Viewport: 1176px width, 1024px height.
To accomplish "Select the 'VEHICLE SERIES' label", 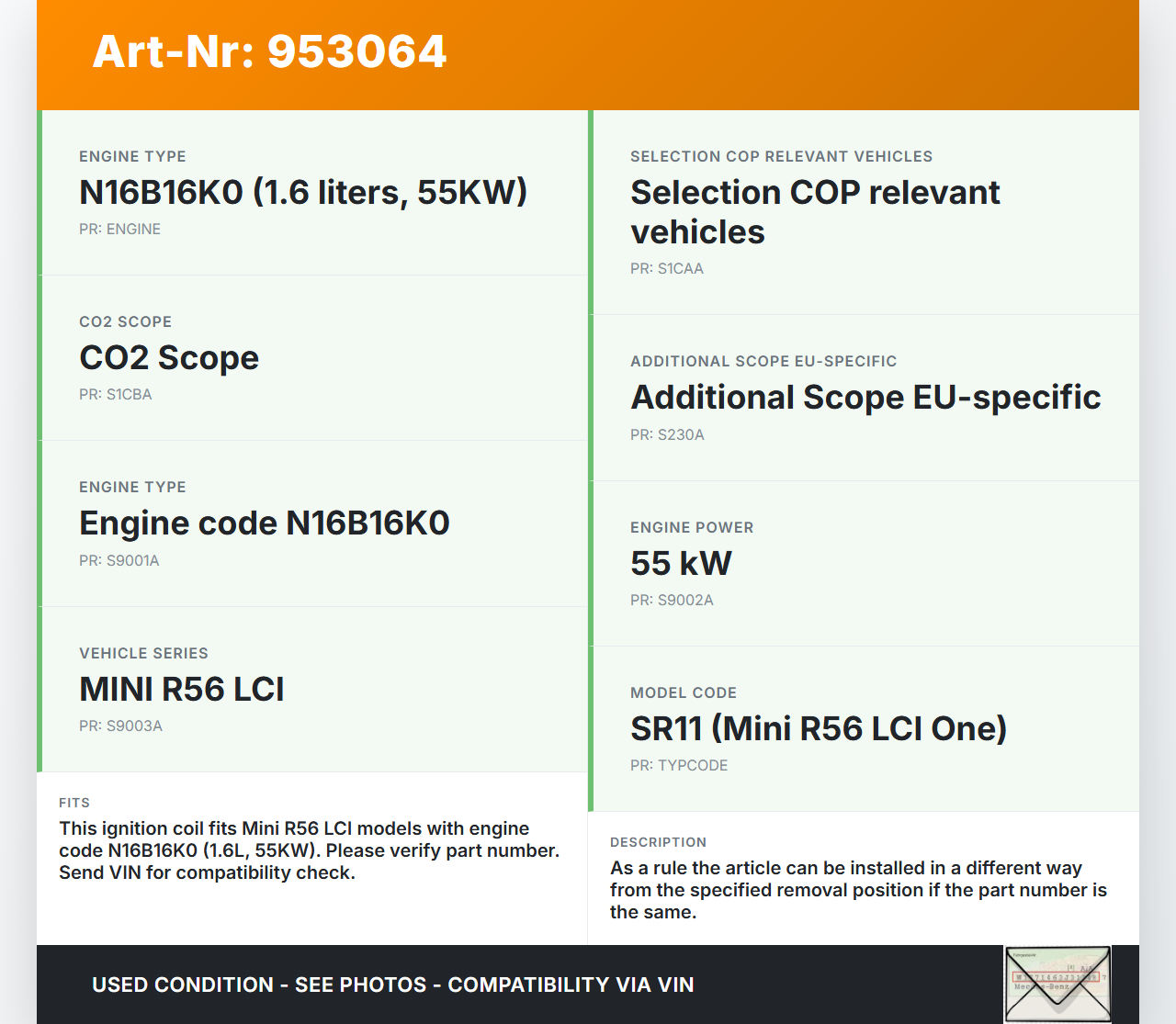I will tap(143, 654).
